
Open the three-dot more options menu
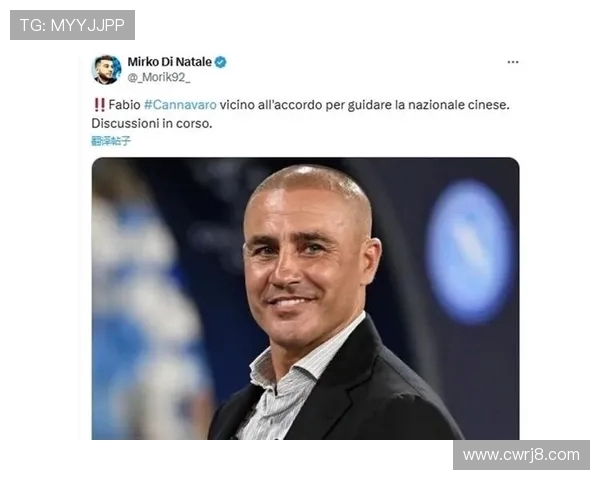(513, 62)
